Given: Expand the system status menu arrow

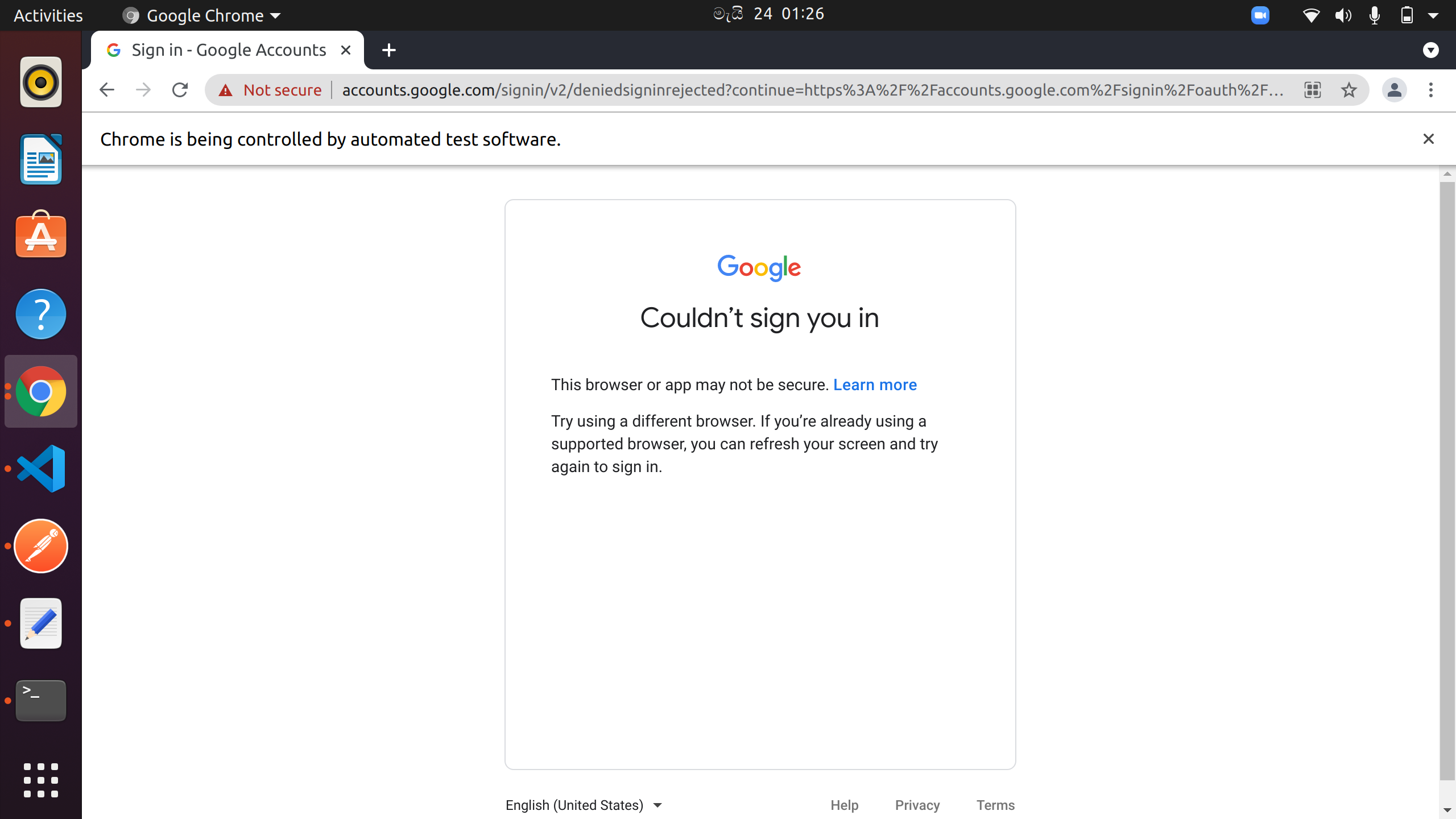Looking at the screenshot, I should coord(1433,15).
